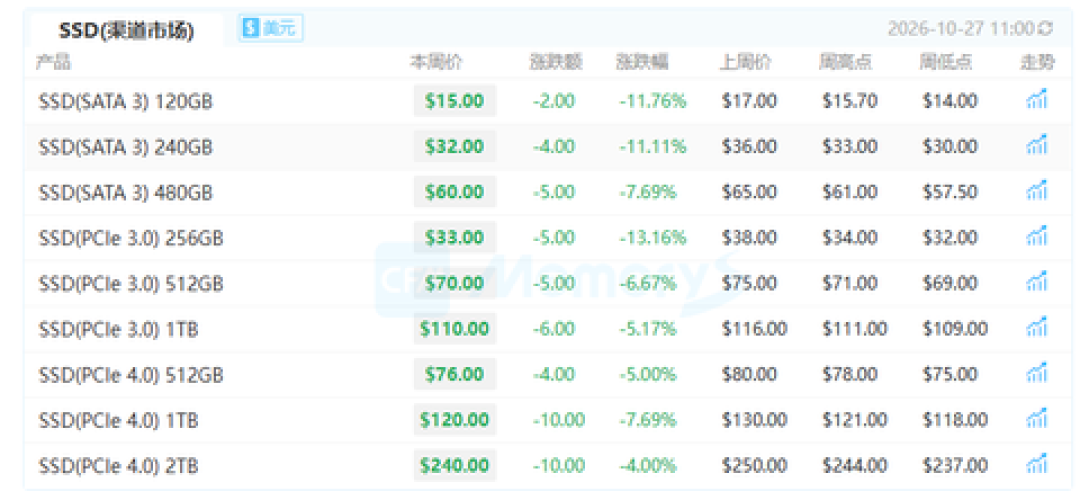Open trend chart for SSD(PCIe 3.0) 512GB
Screen dimensions: 1080x500
[1037, 283]
